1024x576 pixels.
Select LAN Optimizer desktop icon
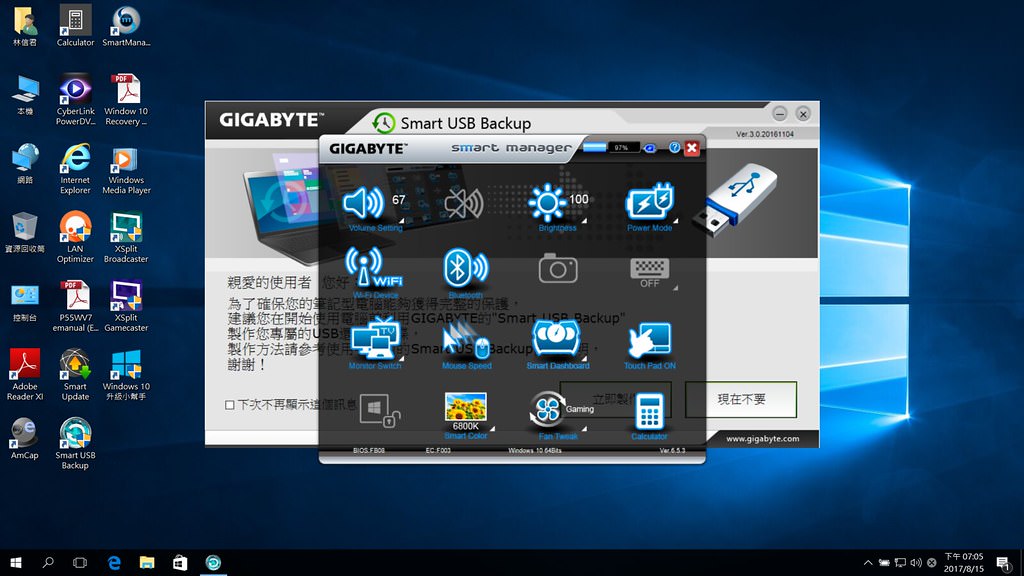tap(75, 237)
